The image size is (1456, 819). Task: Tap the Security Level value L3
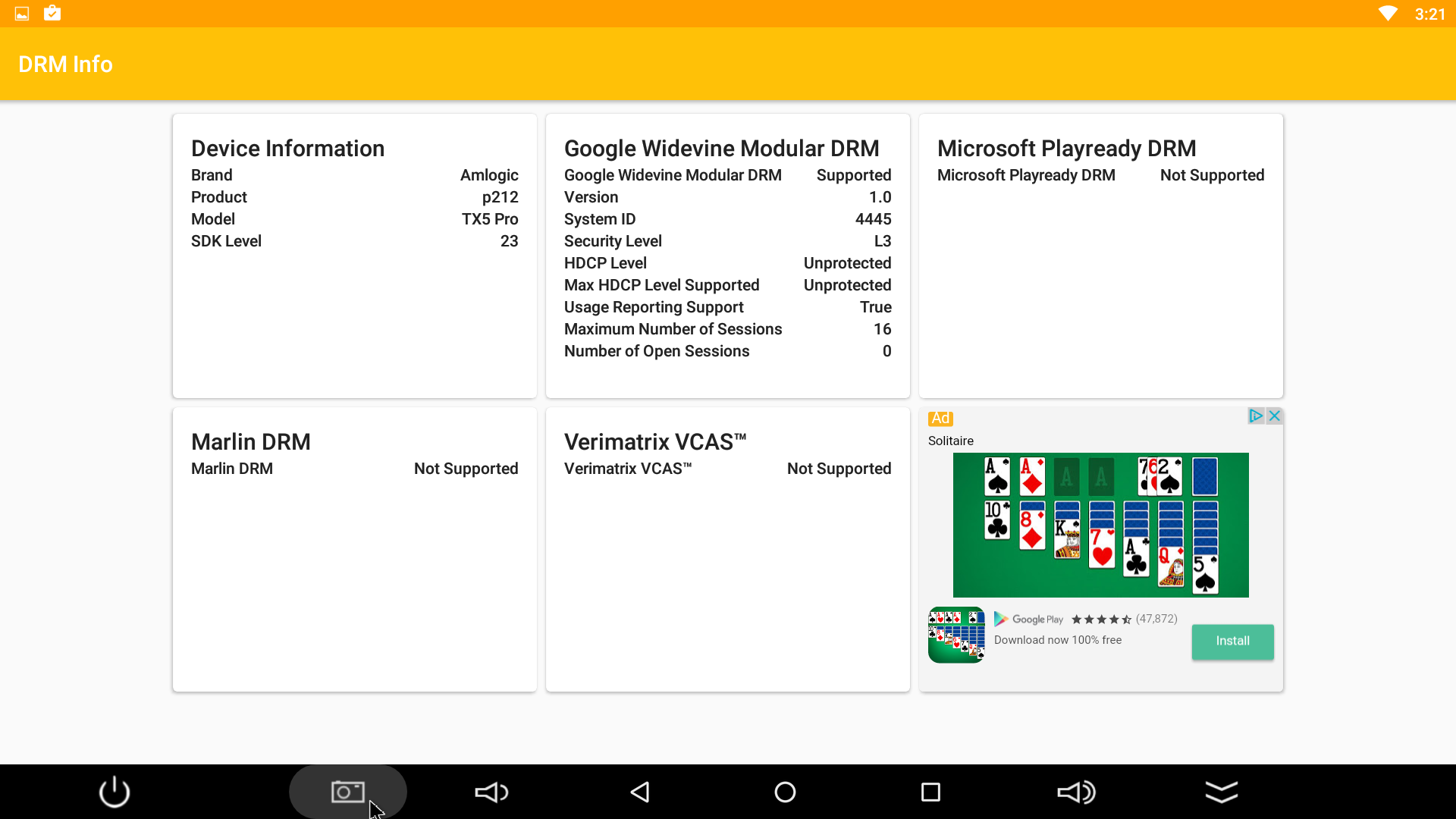(883, 241)
